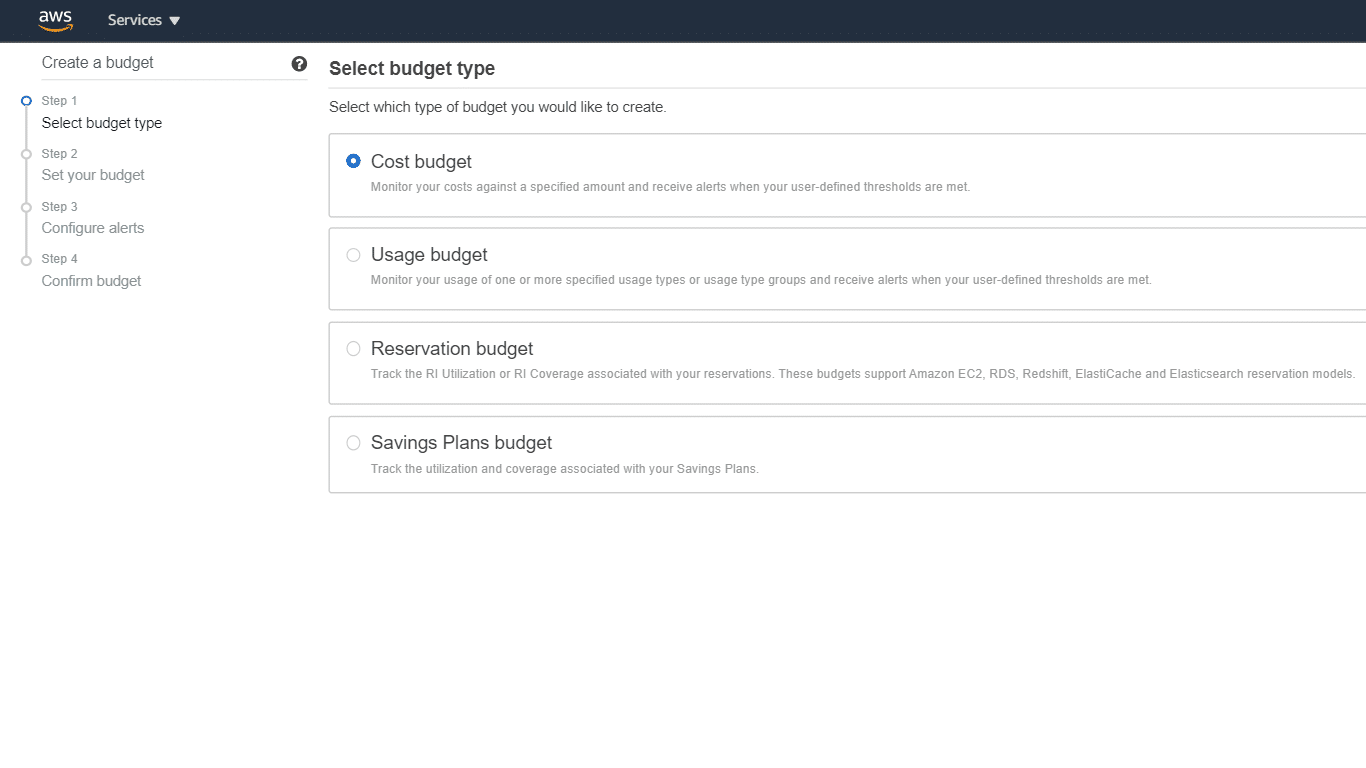
Task: Click the Step 4 progress circle indicator
Action: click(26, 258)
